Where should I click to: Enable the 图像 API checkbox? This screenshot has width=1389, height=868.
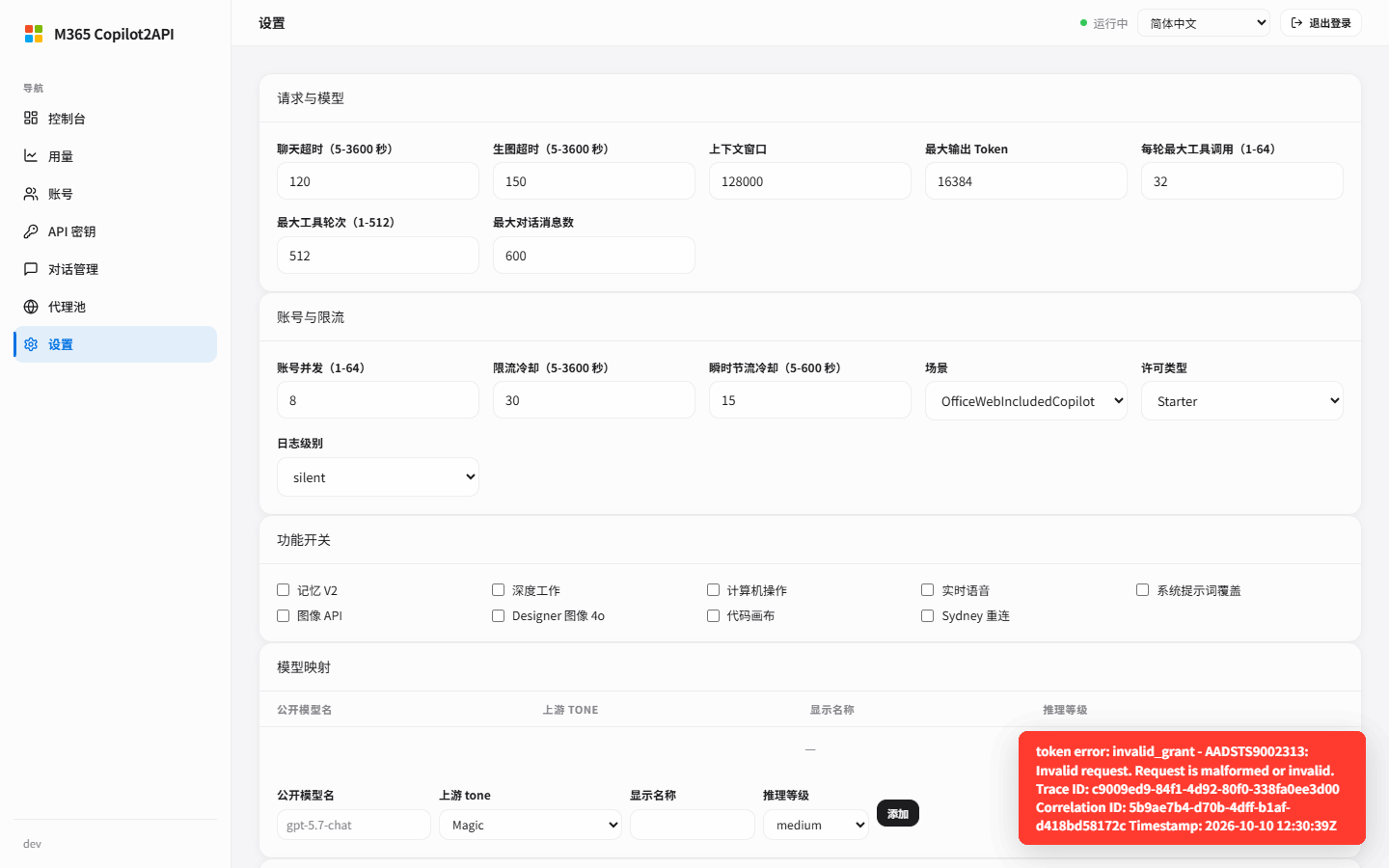[x=284, y=615]
